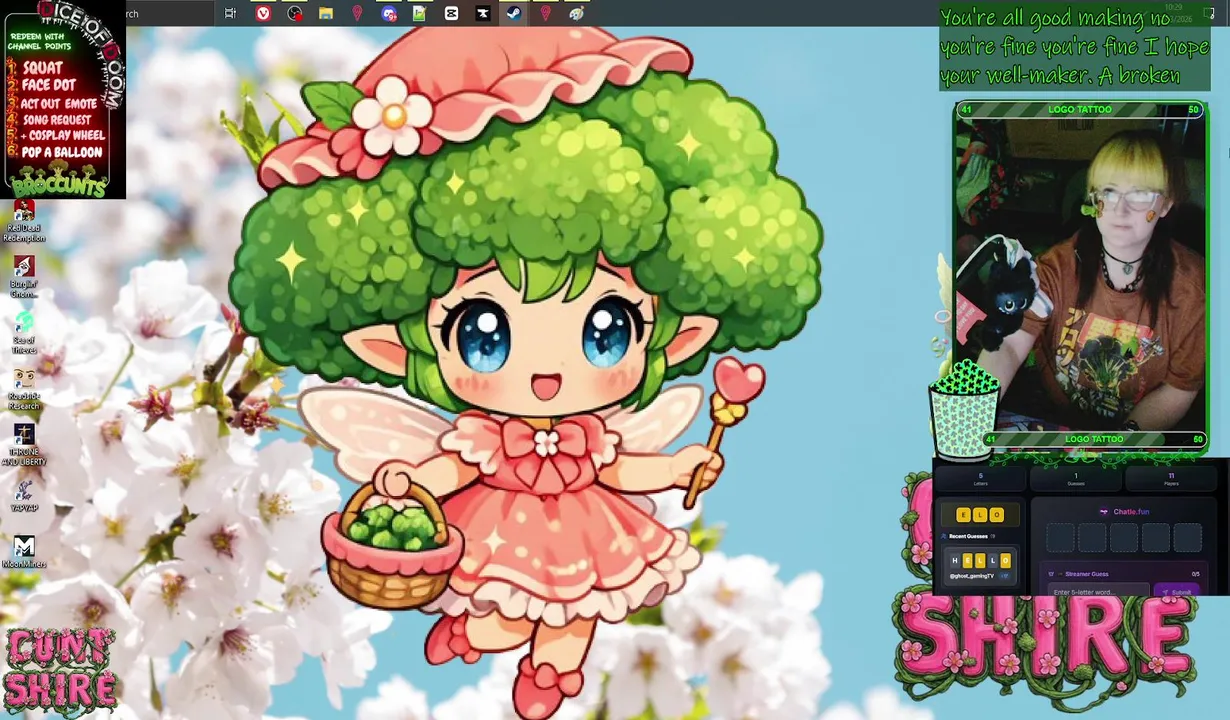Click the Recent Guesses heading
1230x720 pixels.
point(968,536)
